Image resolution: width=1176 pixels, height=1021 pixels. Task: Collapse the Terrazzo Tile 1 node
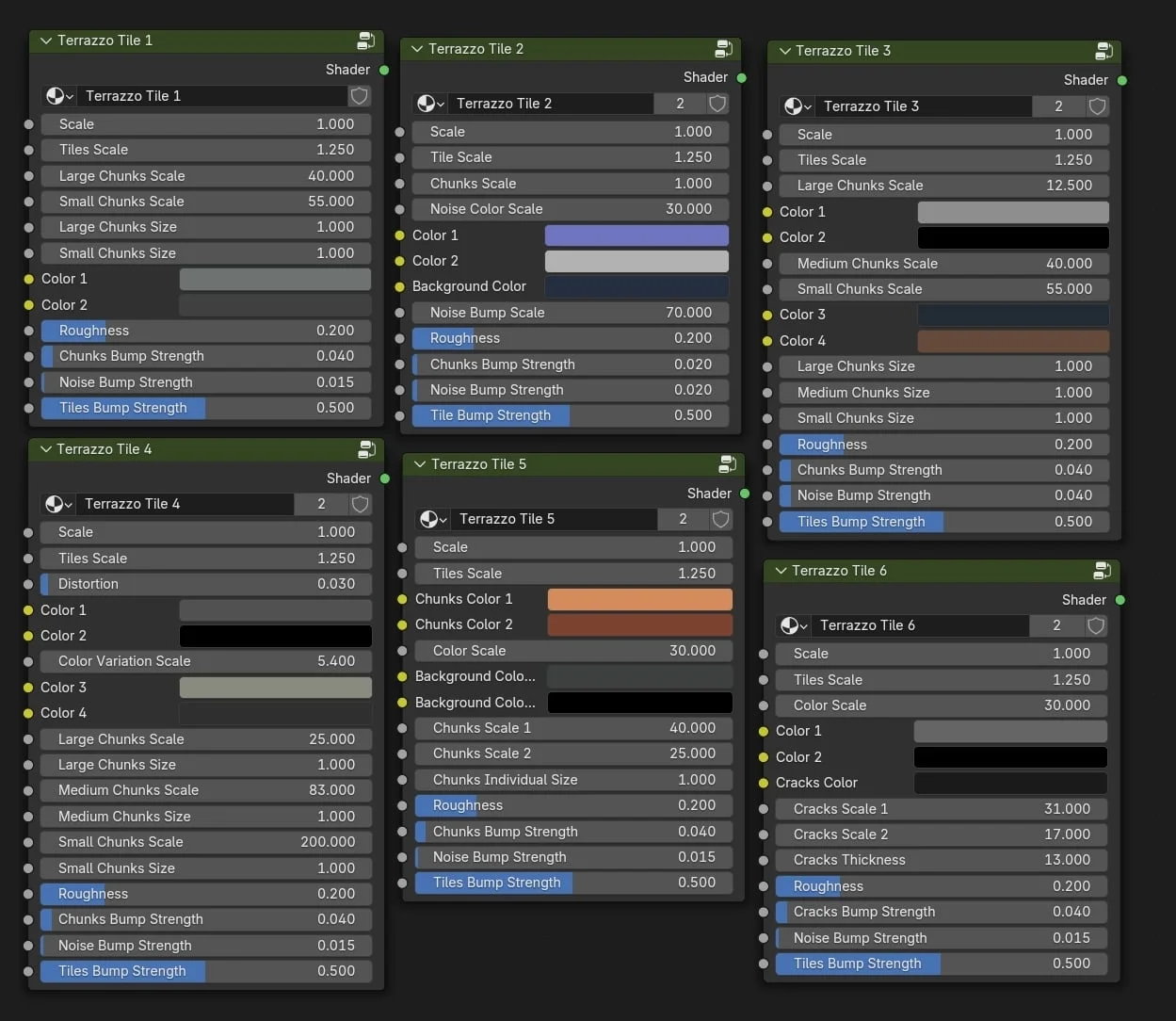coord(45,41)
